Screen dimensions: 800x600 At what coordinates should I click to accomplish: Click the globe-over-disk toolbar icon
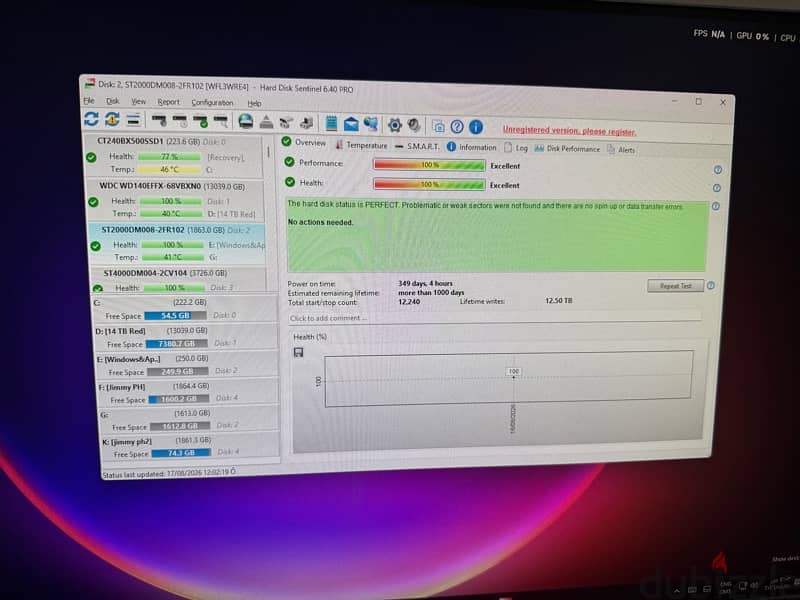click(246, 121)
